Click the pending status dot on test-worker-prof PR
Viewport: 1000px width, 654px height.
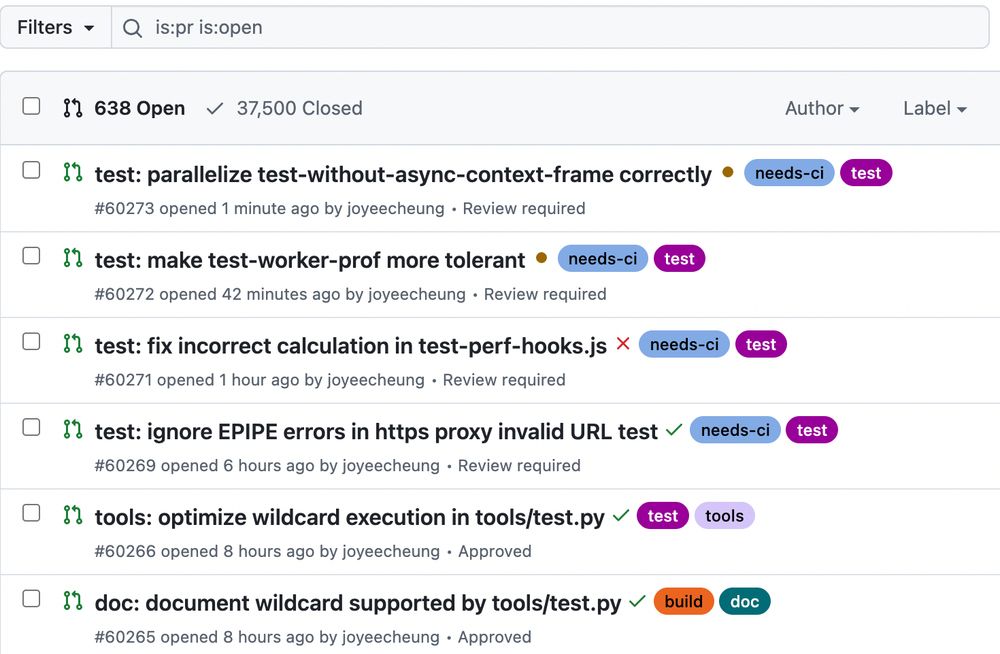pyautogui.click(x=541, y=258)
